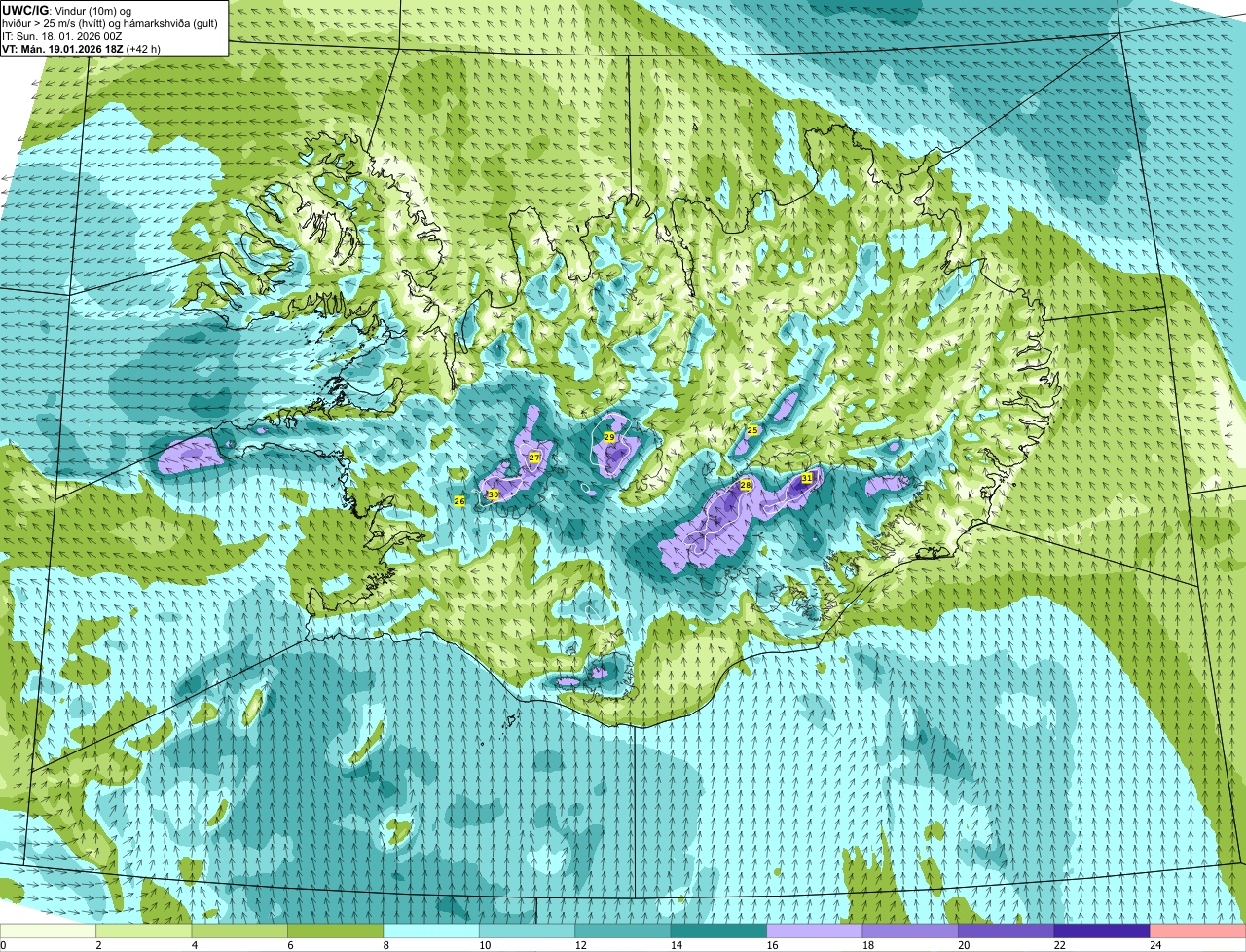Click the header line 'VT: Mán. 19.01.2026 18Z (+42 h)'
The image size is (1246, 952).
81,48
